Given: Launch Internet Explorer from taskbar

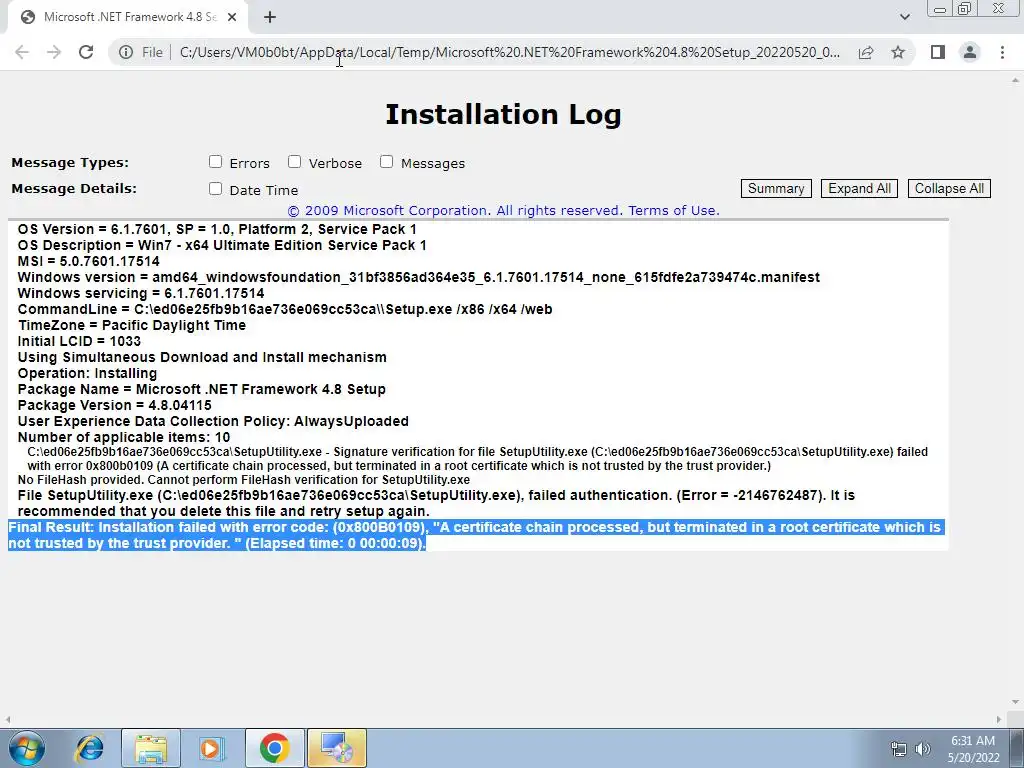Looking at the screenshot, I should pyautogui.click(x=89, y=748).
